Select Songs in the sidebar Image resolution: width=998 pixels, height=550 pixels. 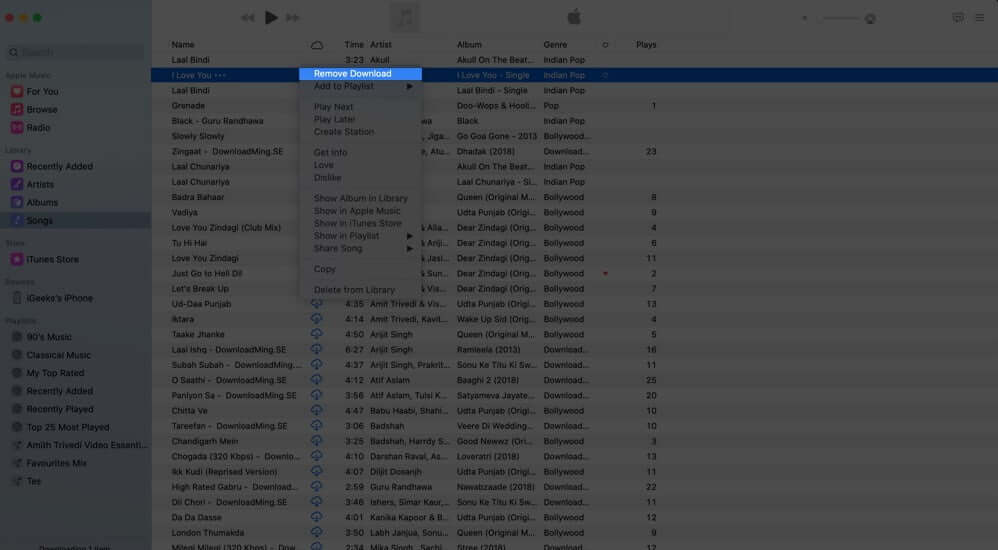tap(75, 220)
